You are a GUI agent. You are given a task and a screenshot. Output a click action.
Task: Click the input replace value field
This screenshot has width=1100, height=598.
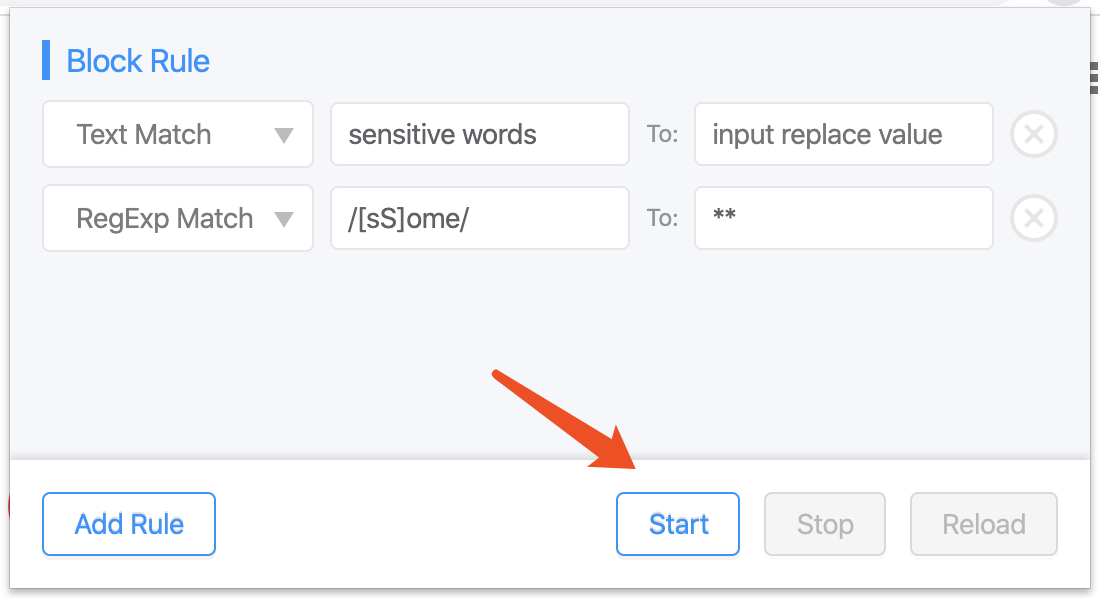844,134
